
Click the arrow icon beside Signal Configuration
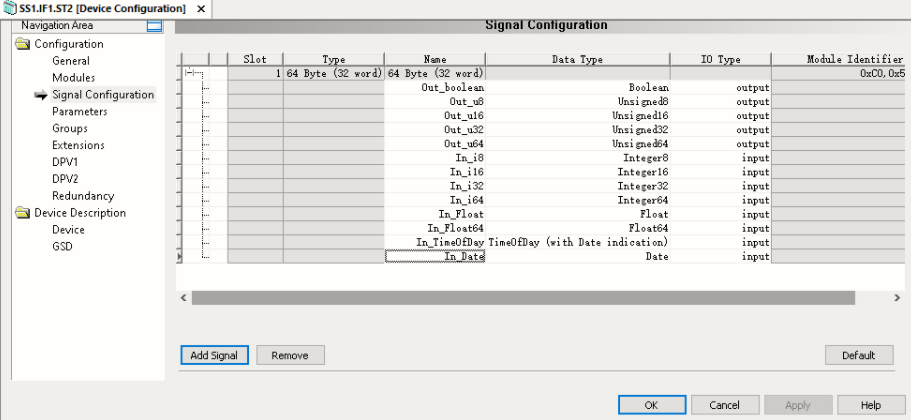(41, 95)
